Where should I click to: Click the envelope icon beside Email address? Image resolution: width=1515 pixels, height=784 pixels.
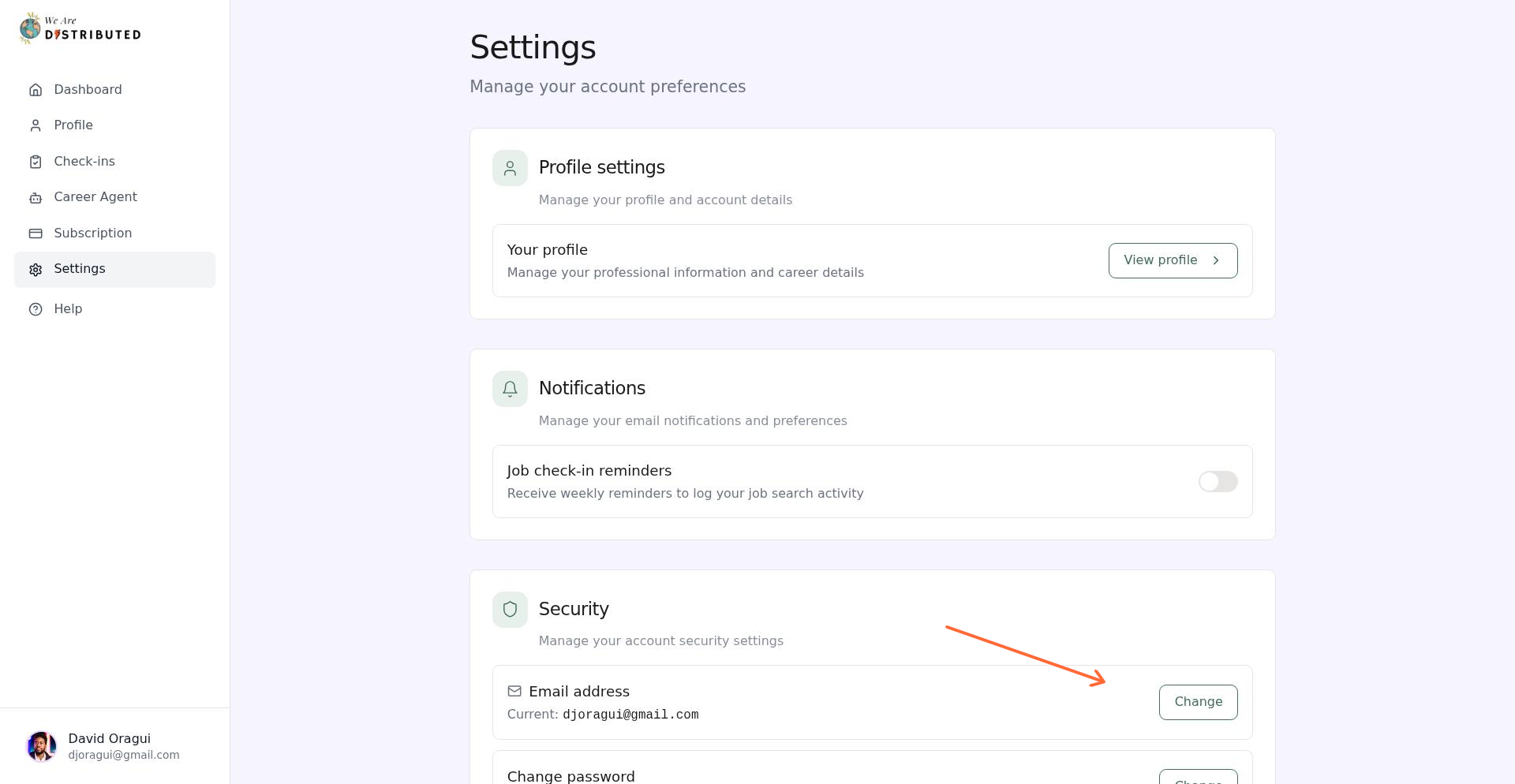[514, 692]
